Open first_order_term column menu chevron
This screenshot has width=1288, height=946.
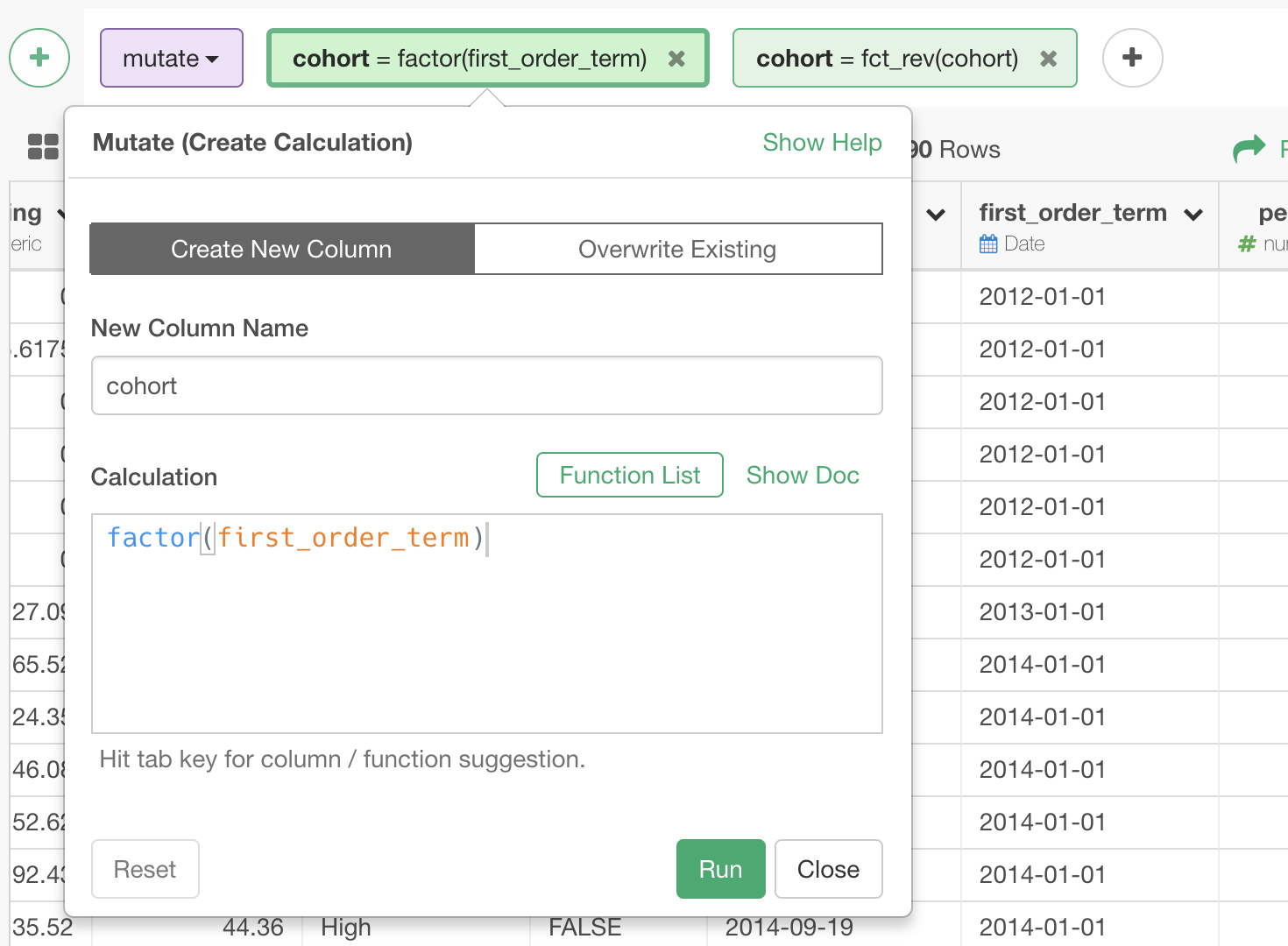point(1192,215)
